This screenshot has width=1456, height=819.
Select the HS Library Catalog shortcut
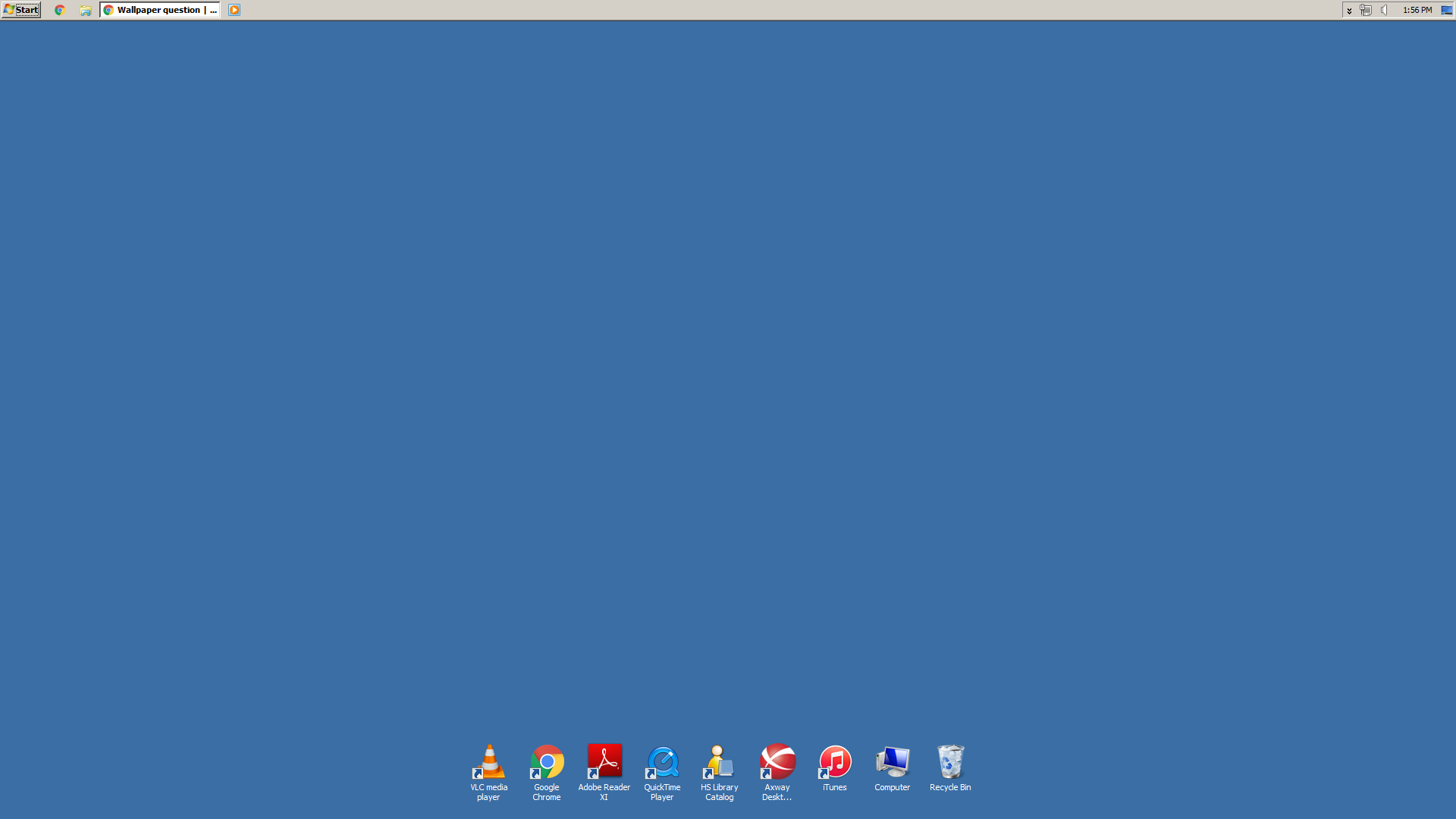[x=720, y=773]
